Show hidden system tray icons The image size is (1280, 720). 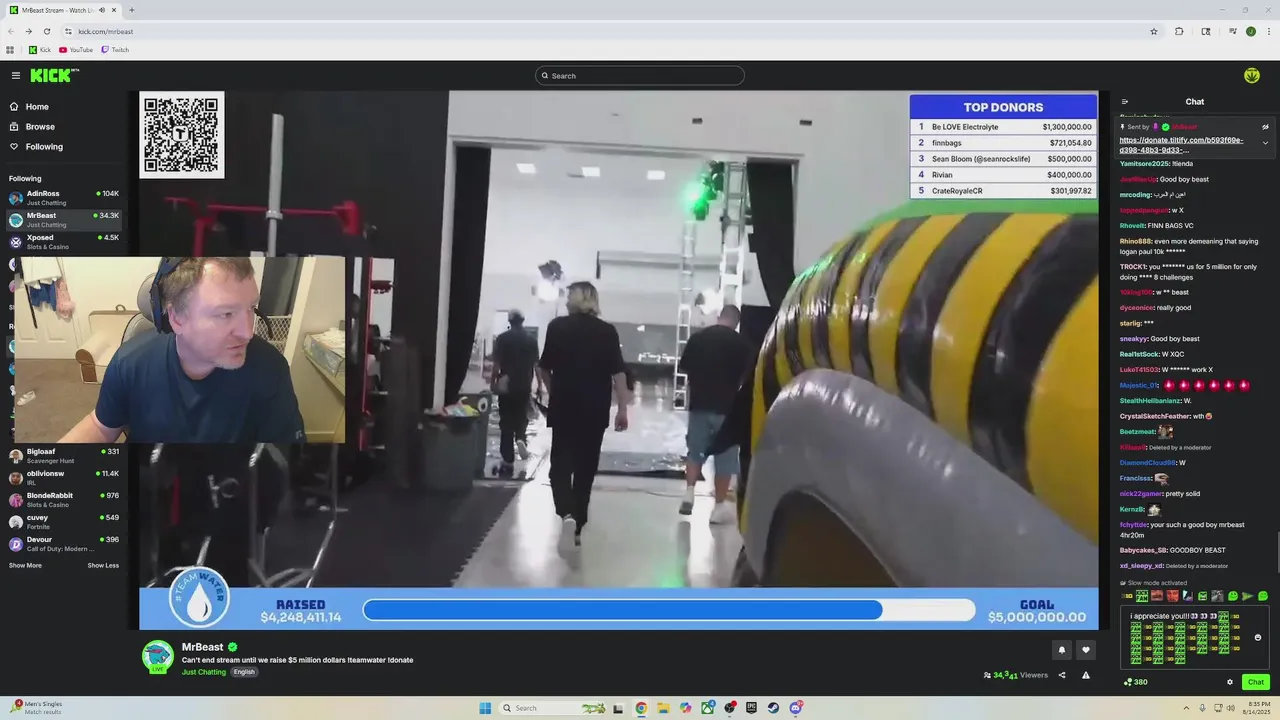tap(1188, 708)
